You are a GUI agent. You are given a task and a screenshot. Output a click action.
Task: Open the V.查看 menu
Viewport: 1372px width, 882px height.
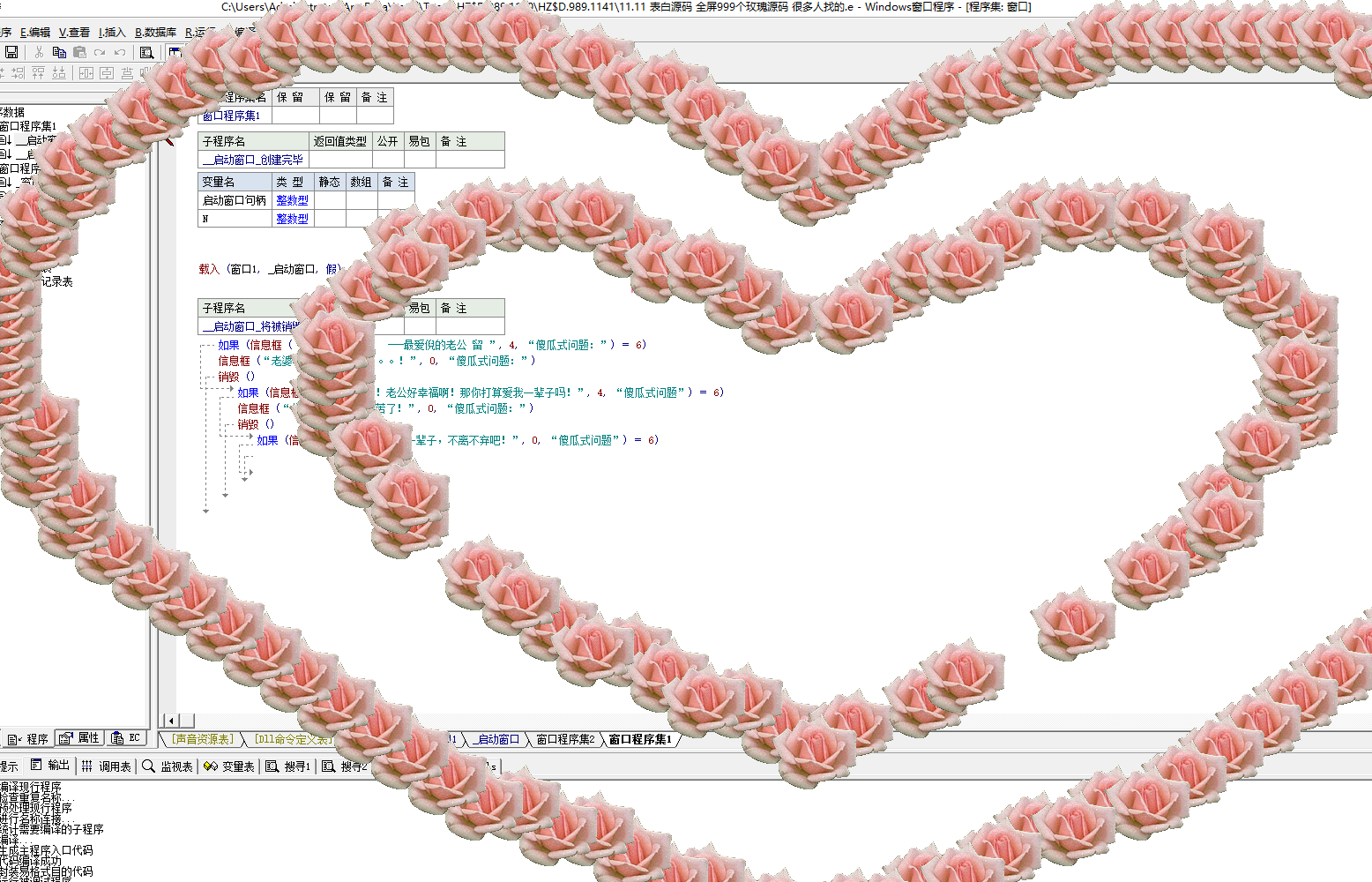pyautogui.click(x=74, y=33)
